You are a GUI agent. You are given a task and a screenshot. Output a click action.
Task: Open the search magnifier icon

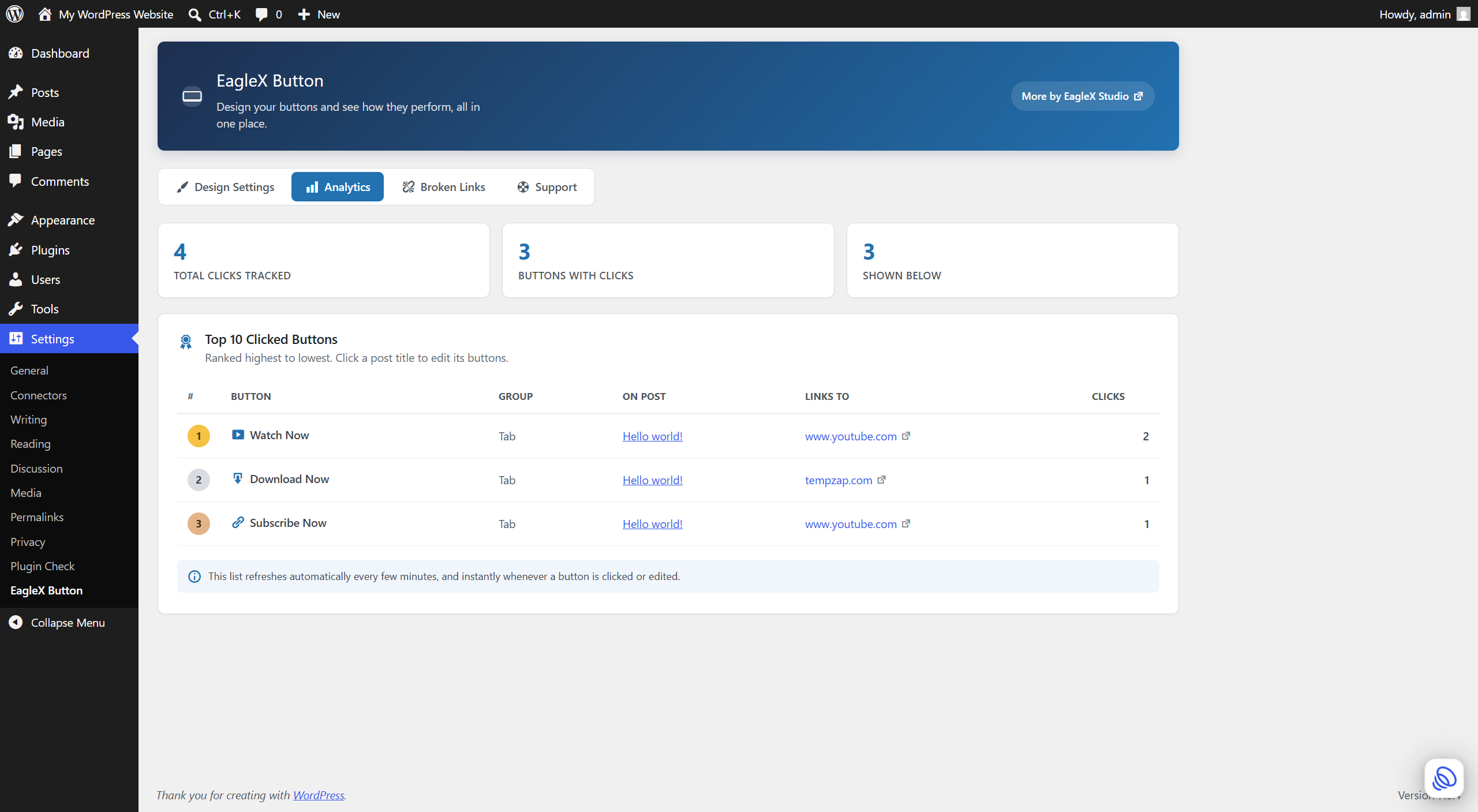pos(195,14)
